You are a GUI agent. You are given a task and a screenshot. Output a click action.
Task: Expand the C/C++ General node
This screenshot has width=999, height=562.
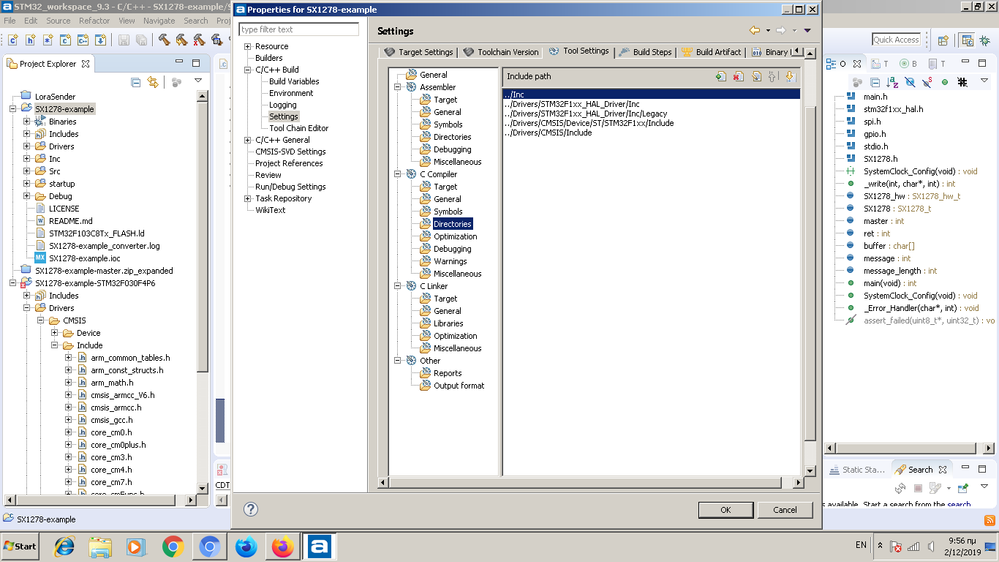pyautogui.click(x=248, y=140)
